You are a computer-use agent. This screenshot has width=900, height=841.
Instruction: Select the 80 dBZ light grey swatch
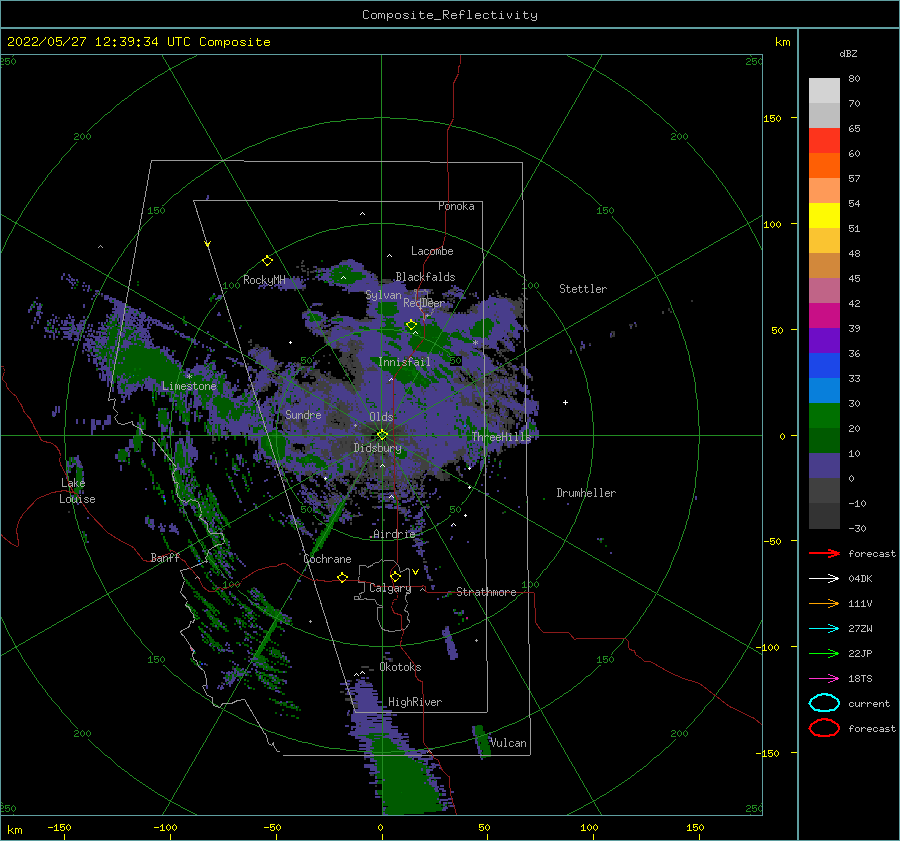[x=824, y=90]
